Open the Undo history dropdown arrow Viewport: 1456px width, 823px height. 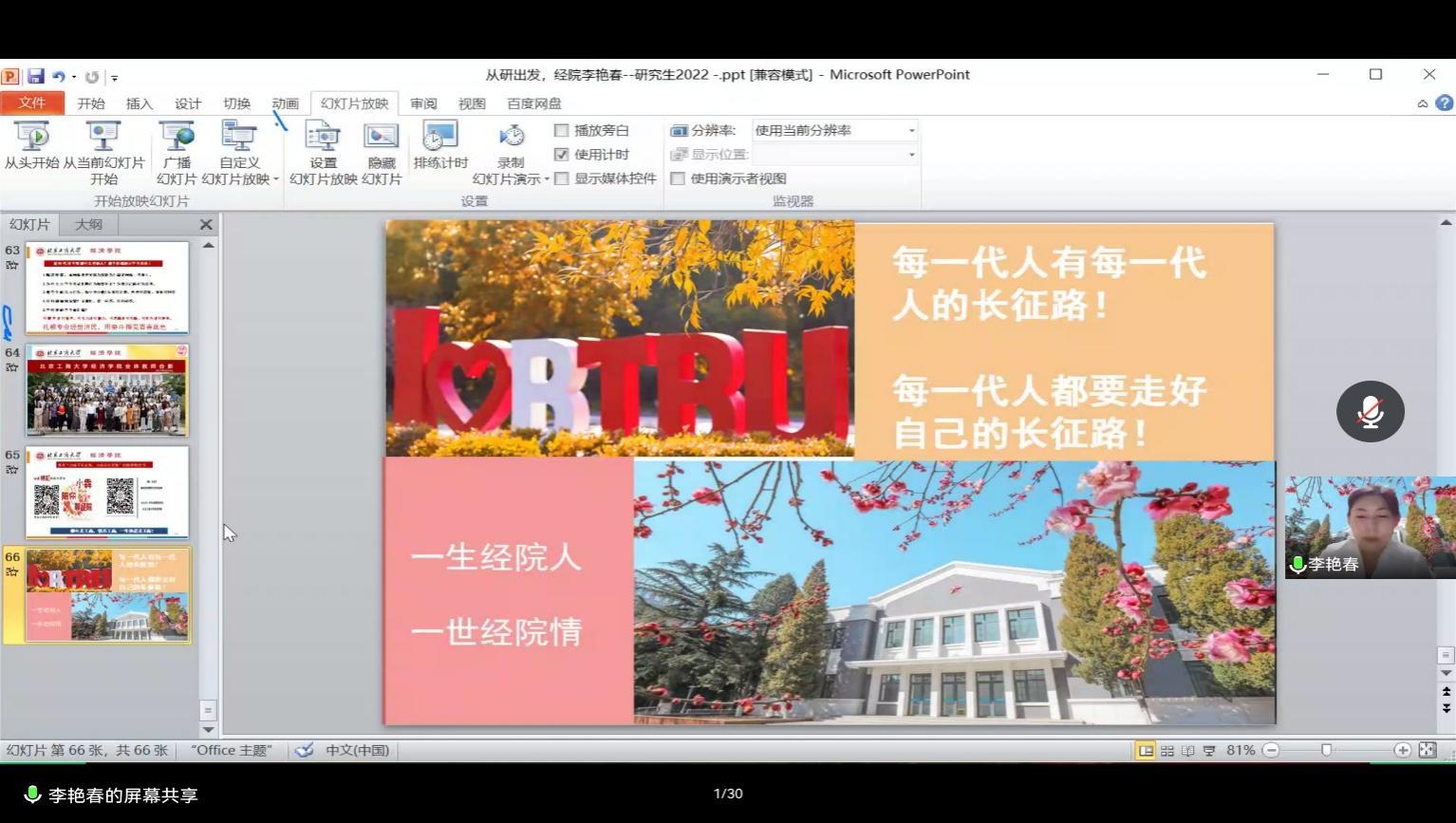click(x=73, y=77)
